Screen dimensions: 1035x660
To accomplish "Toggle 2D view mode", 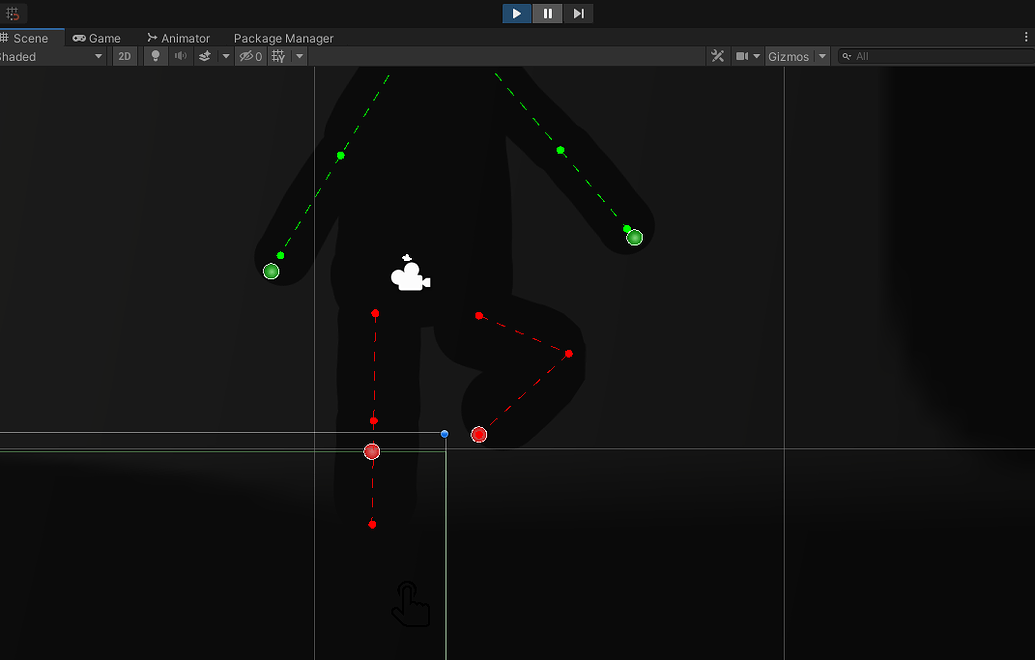I will click(124, 56).
